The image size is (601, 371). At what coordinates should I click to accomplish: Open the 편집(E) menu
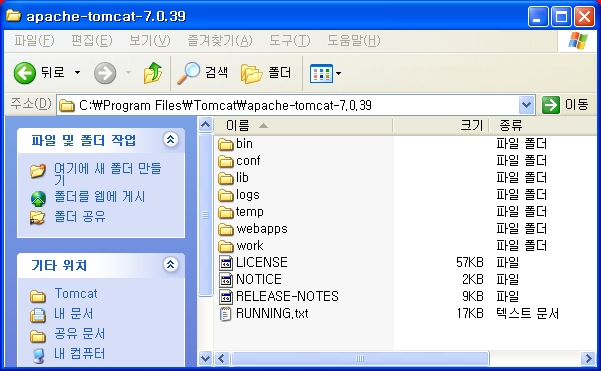click(x=92, y=40)
